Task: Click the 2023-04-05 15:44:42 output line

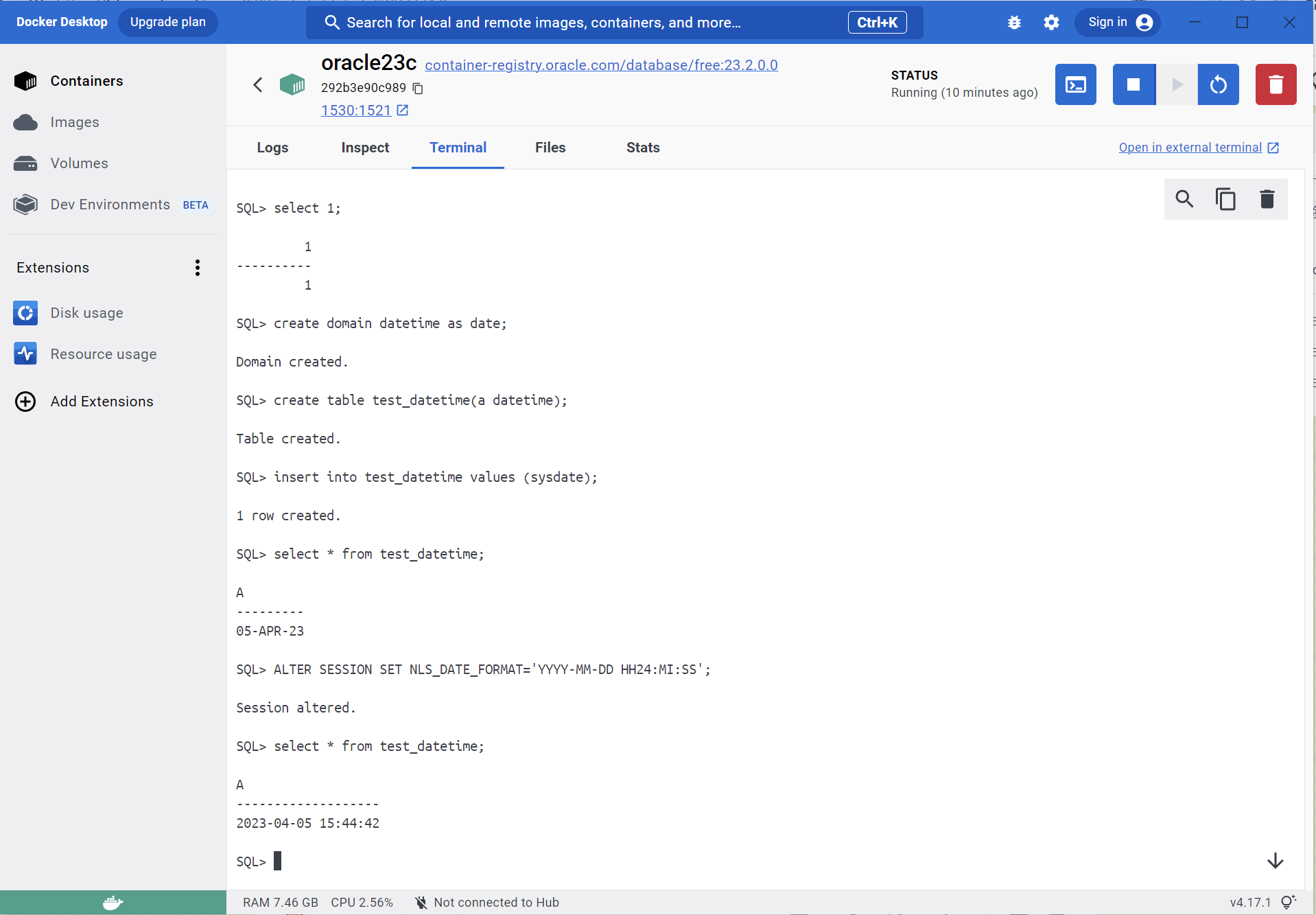Action: (x=308, y=823)
